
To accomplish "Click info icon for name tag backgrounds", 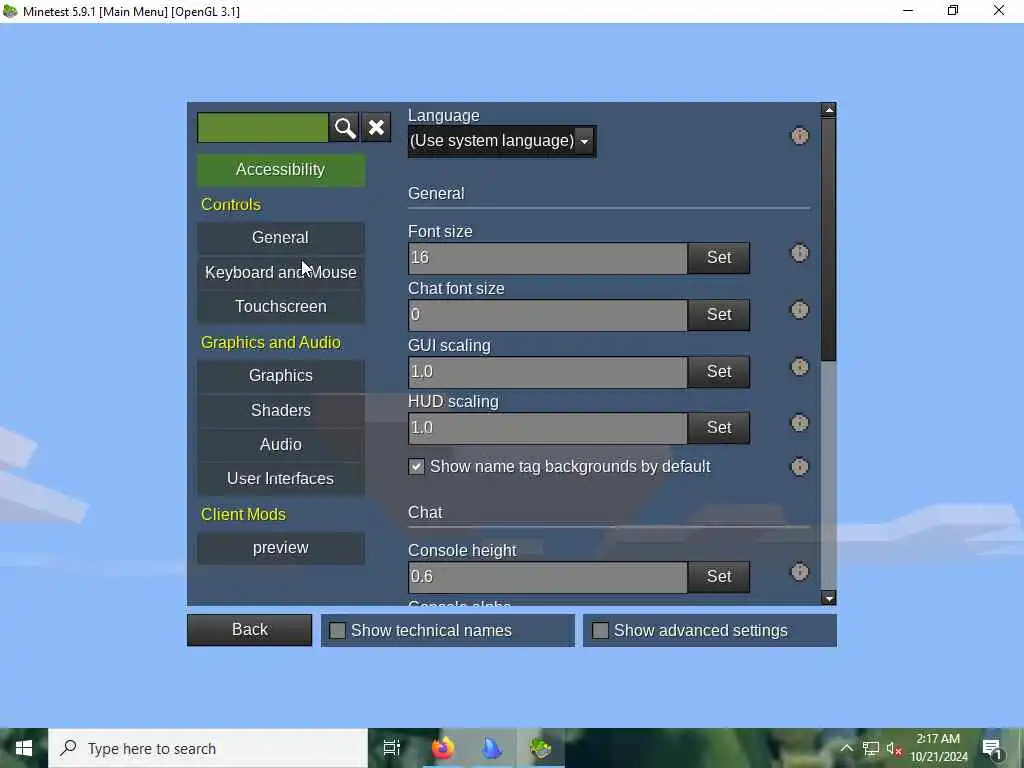I will [799, 467].
